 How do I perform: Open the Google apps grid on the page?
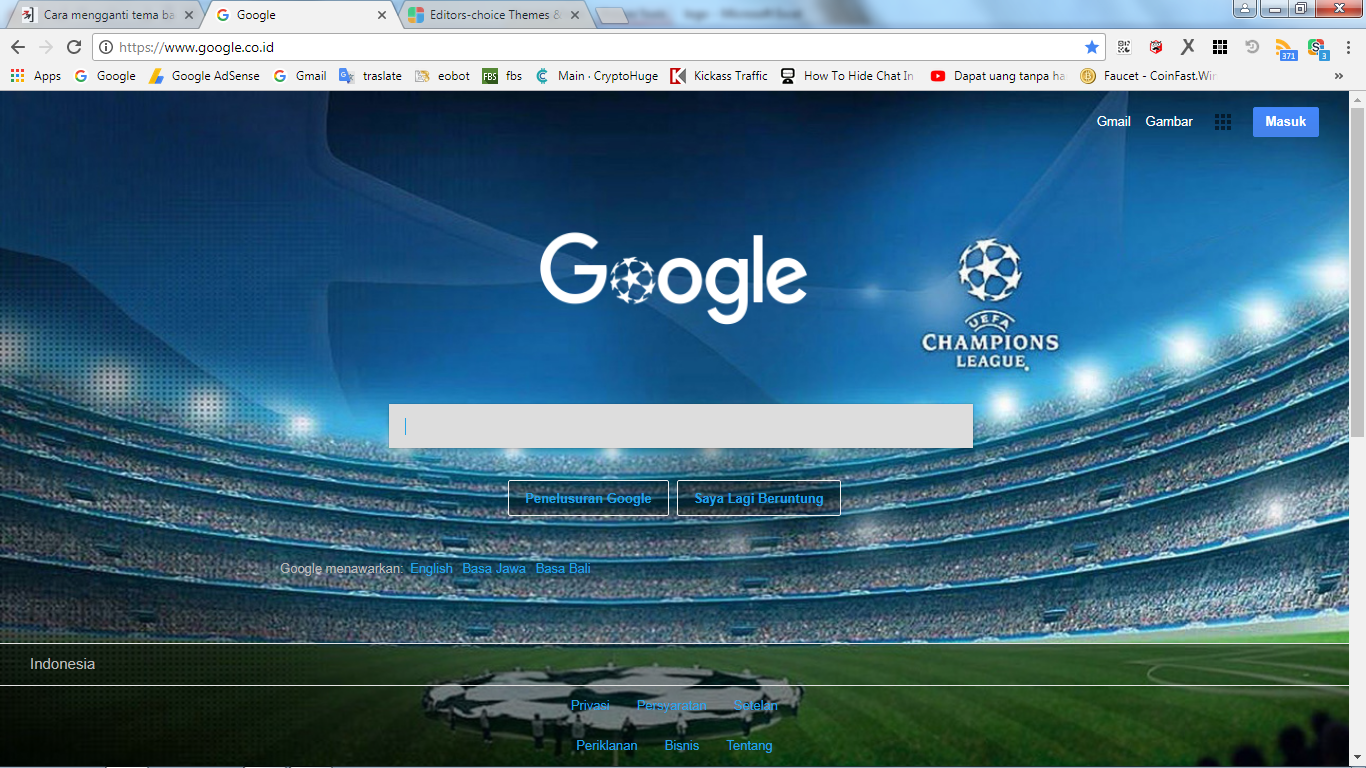coord(1222,122)
